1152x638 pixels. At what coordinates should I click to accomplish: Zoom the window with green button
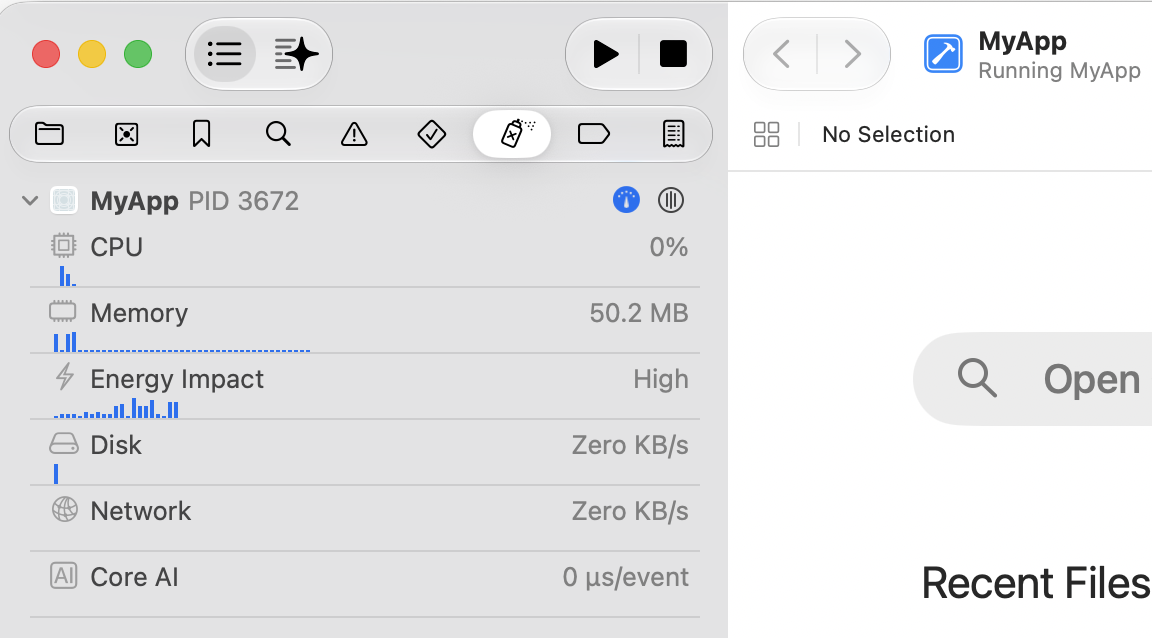tap(138, 54)
